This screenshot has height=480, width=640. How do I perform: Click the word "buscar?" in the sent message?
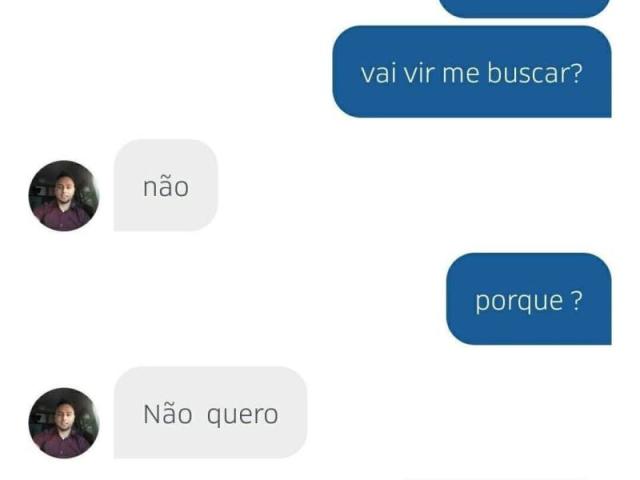(535, 73)
